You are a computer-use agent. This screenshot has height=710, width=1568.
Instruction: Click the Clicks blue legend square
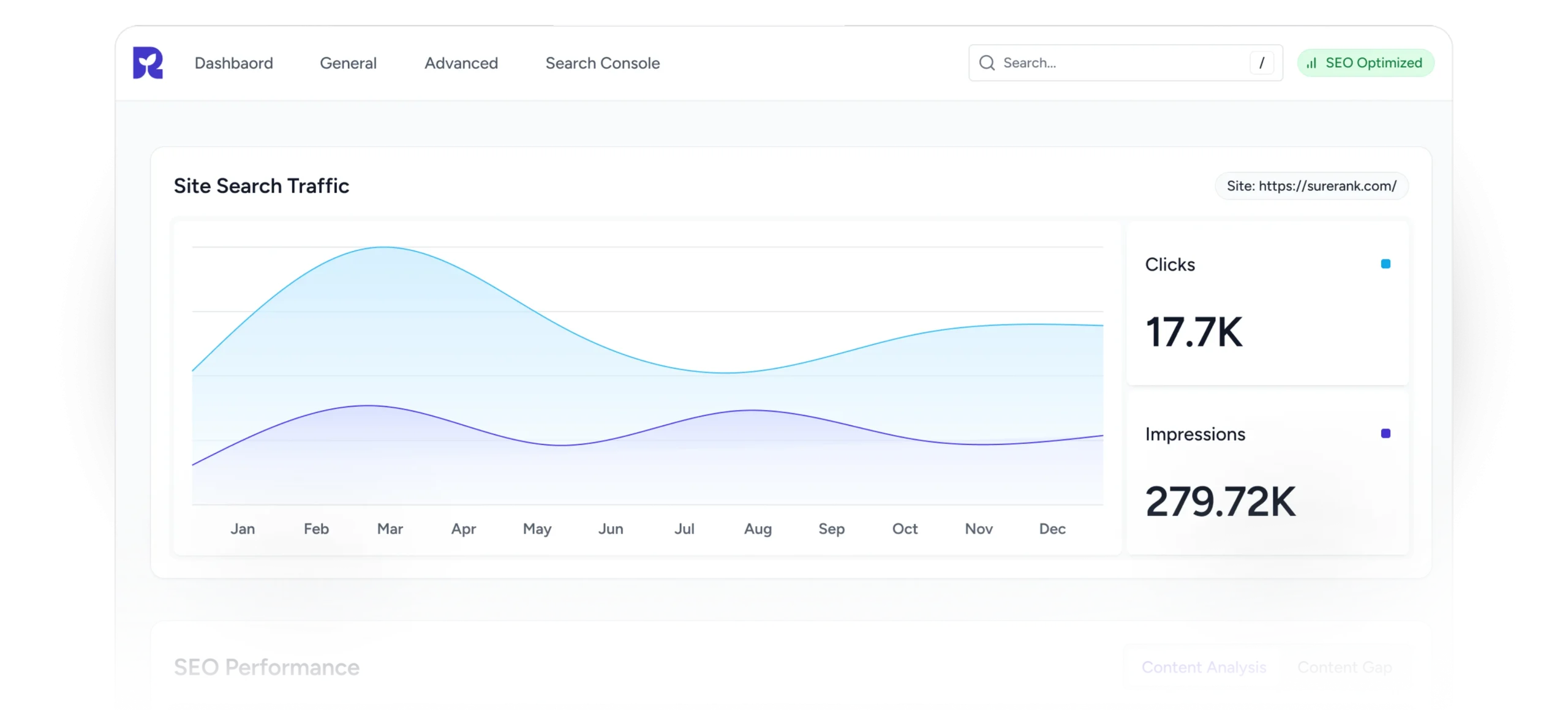pyautogui.click(x=1385, y=264)
